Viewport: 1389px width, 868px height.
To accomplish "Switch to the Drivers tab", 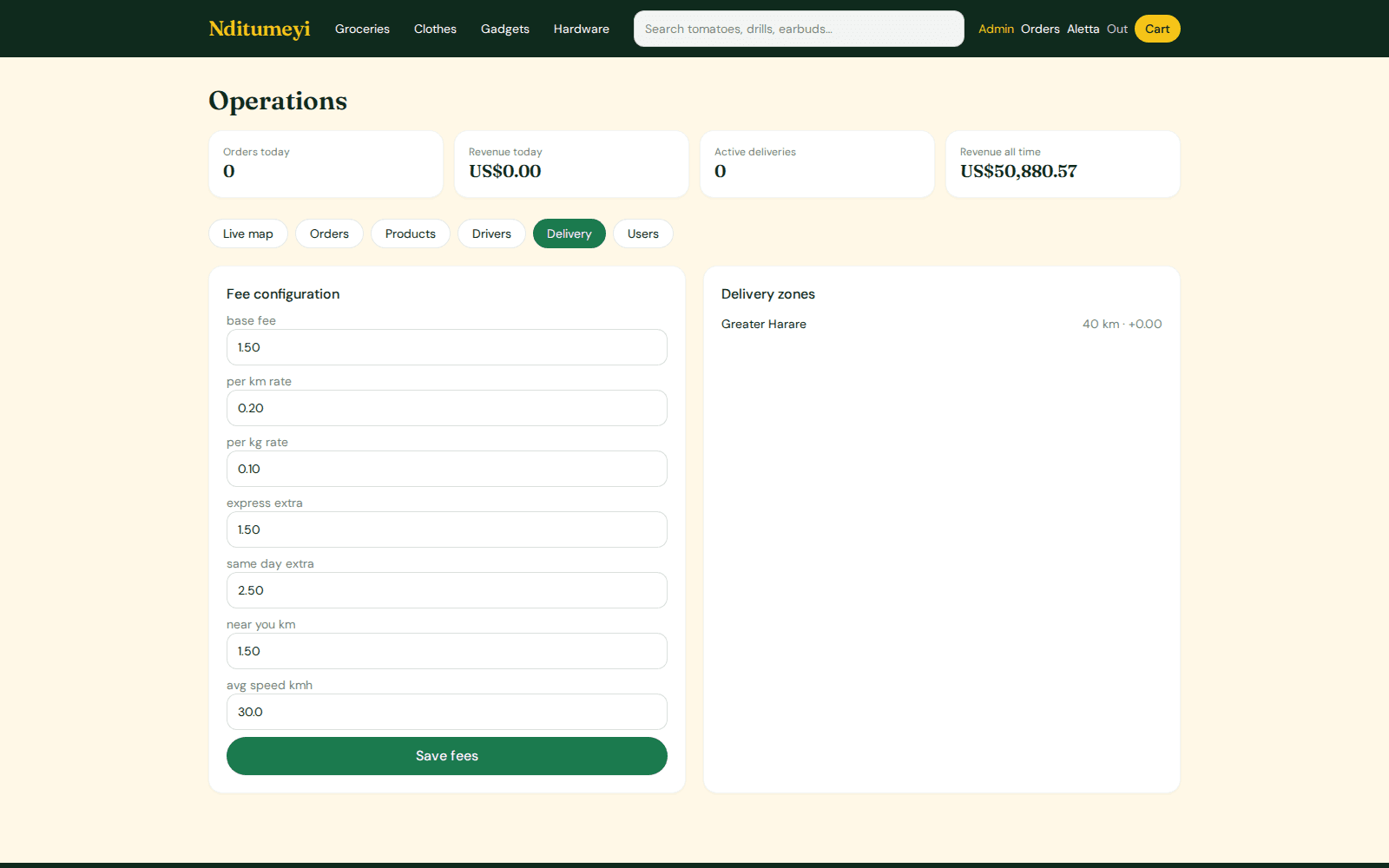I will (491, 233).
